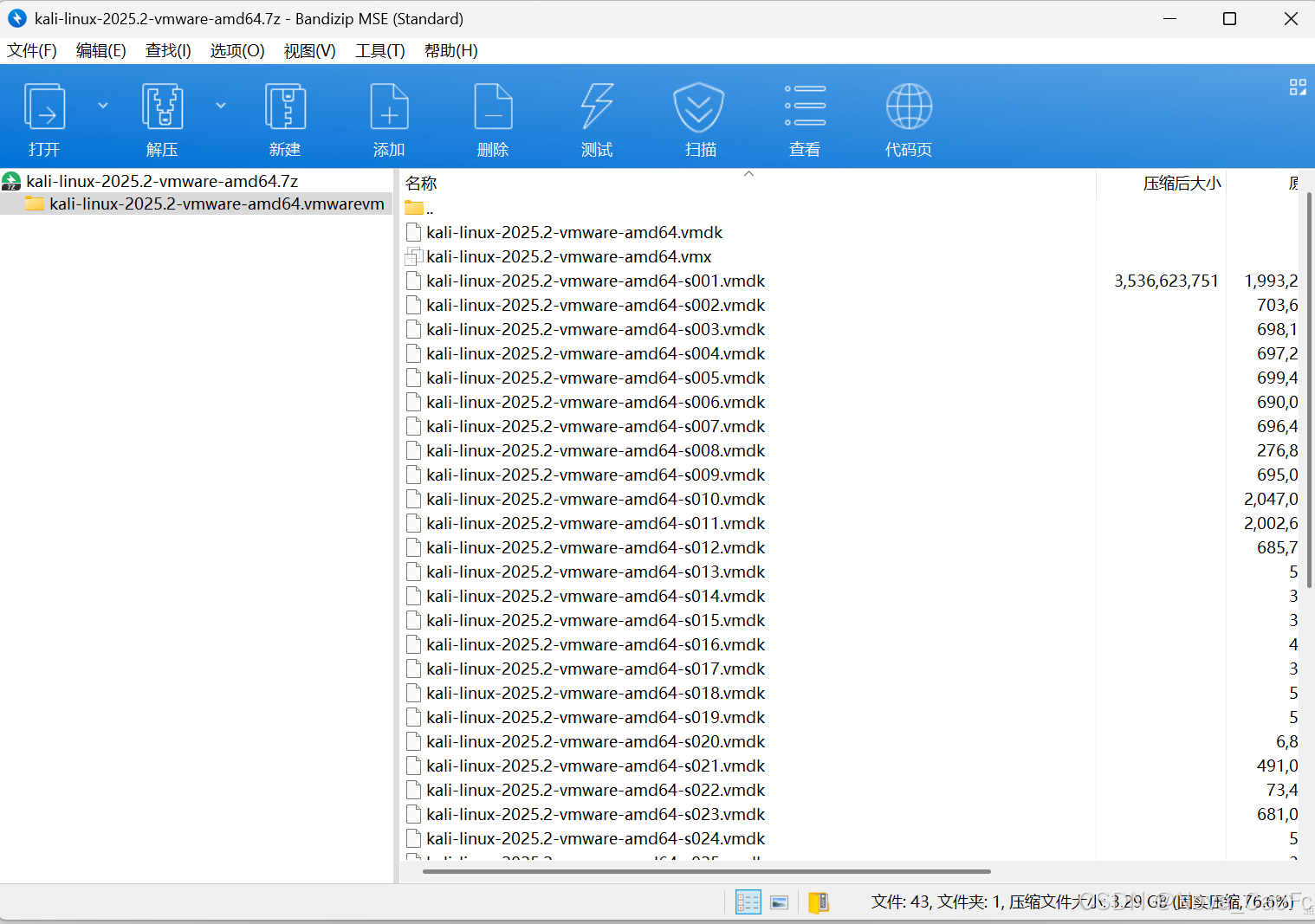
Task: Expand the Extract button dropdown arrow
Action: (221, 106)
